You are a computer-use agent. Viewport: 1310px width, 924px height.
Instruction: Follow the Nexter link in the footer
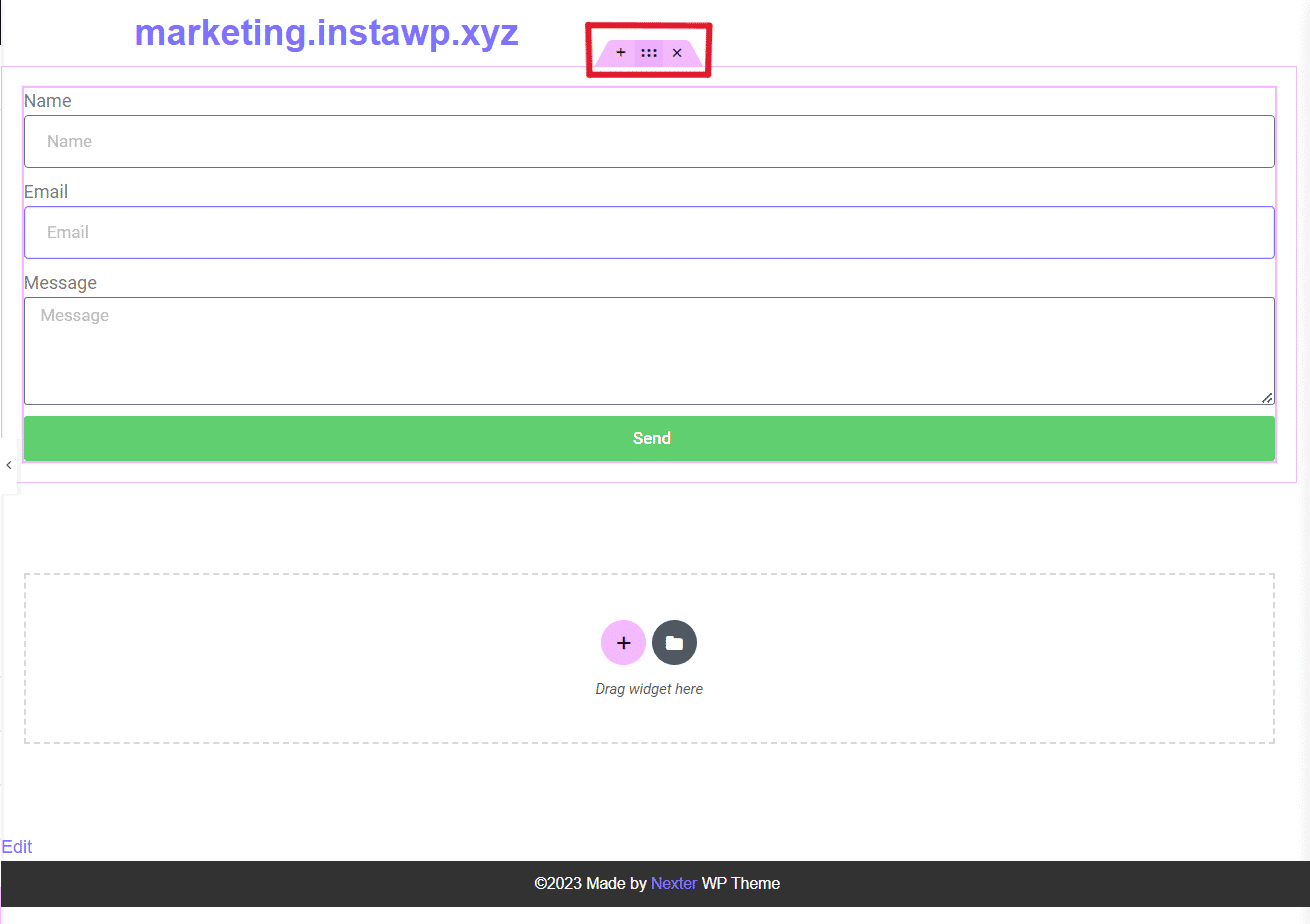click(674, 883)
